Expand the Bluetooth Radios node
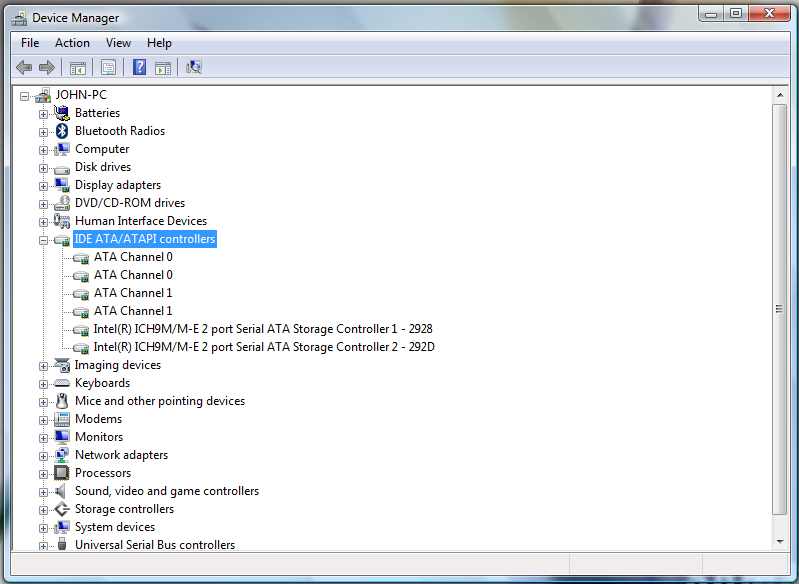The height and width of the screenshot is (584, 799). pyautogui.click(x=43, y=132)
